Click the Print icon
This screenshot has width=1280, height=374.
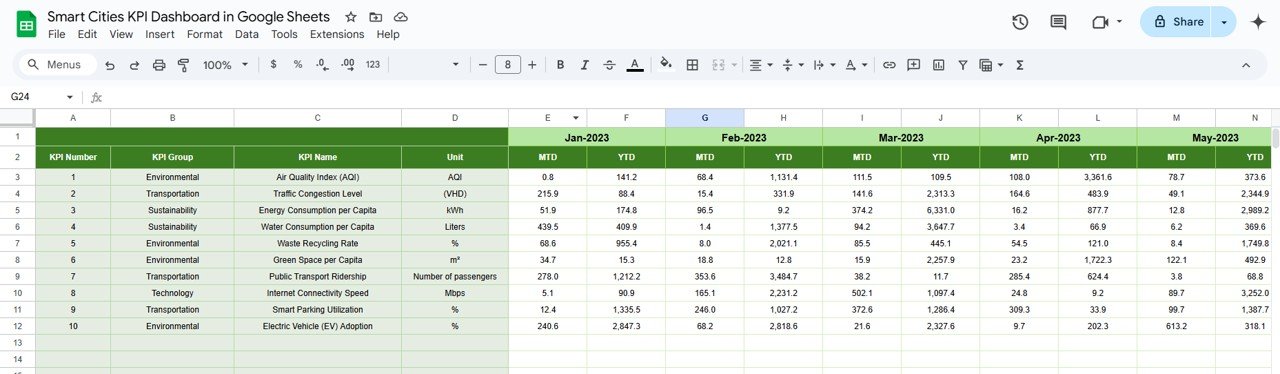[159, 65]
